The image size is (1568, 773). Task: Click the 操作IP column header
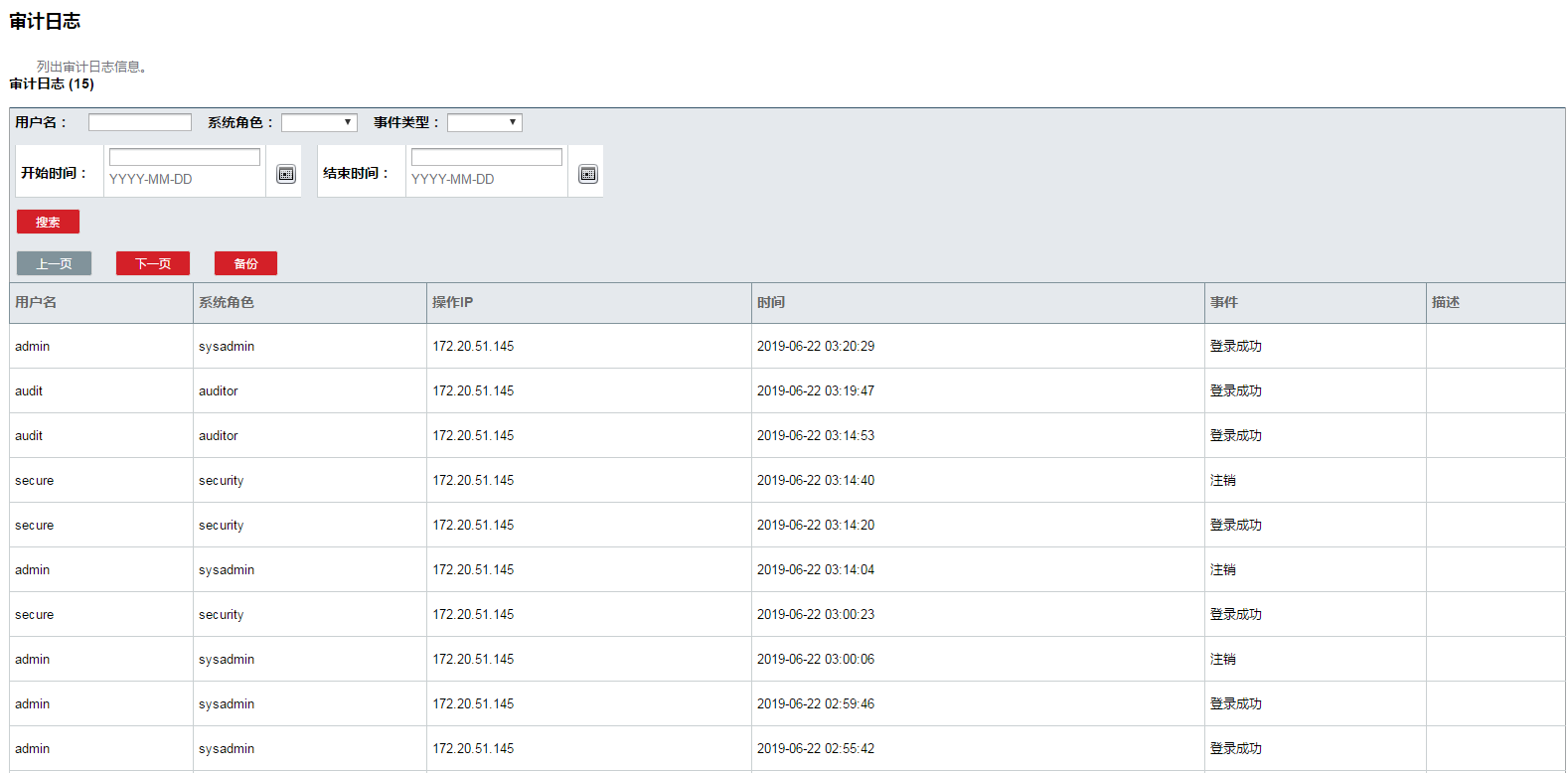click(x=452, y=302)
